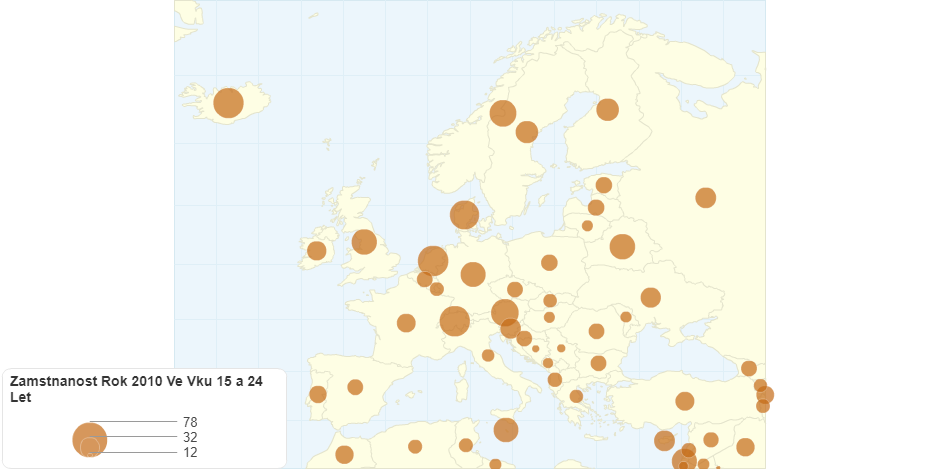Select the Norway data bubble
940x469 pixels.
502,113
